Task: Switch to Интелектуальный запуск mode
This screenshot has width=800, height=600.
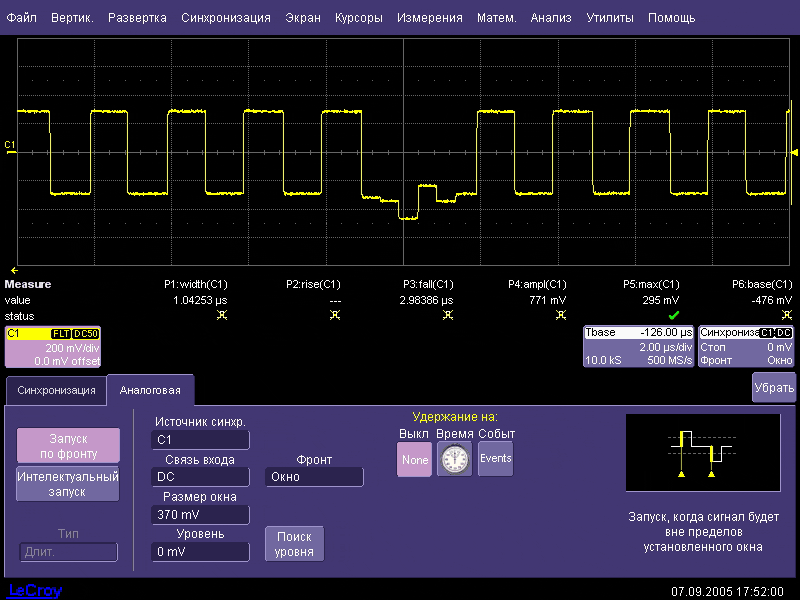Action: 68,484
